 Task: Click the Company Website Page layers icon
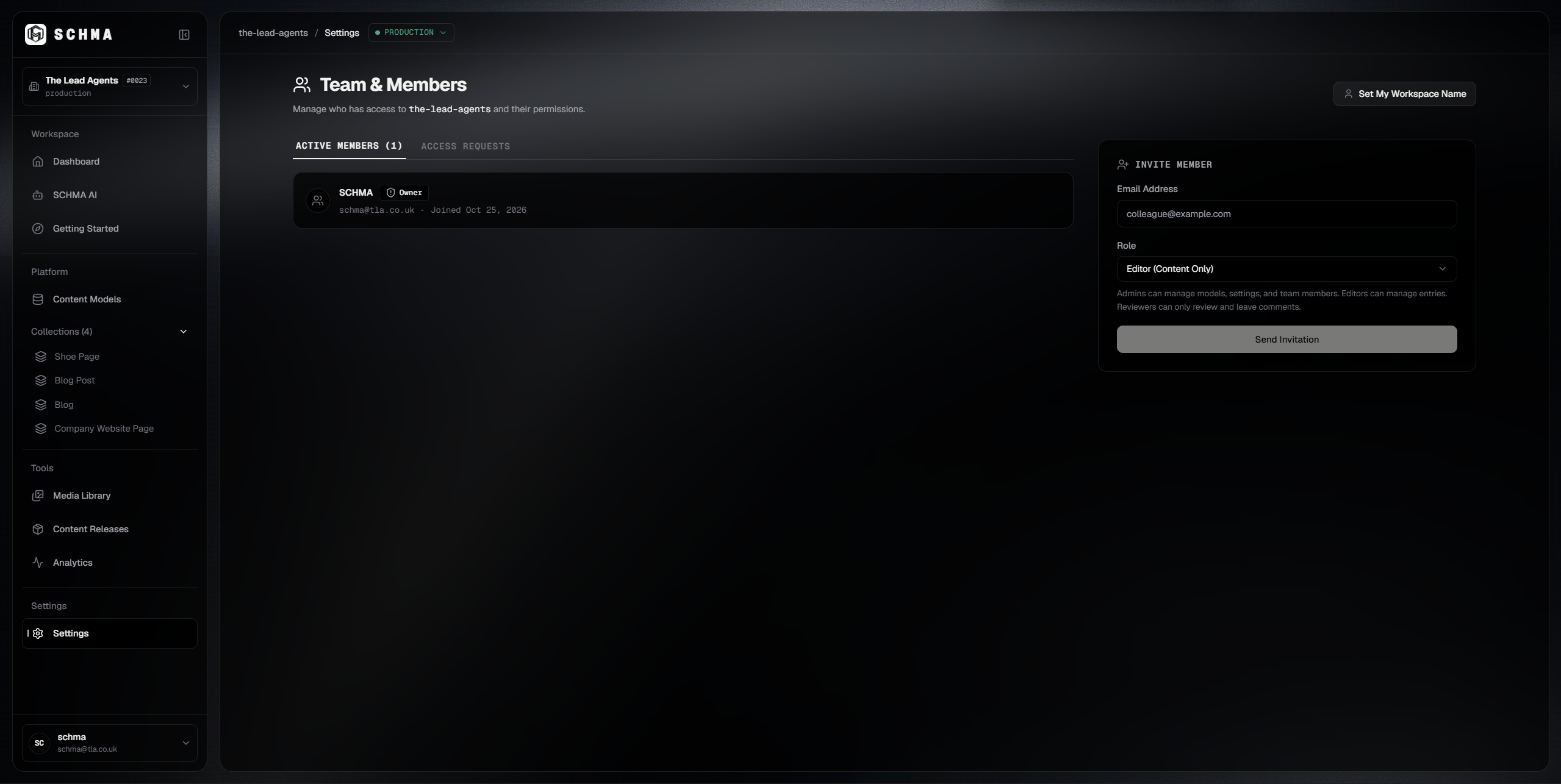[41, 429]
